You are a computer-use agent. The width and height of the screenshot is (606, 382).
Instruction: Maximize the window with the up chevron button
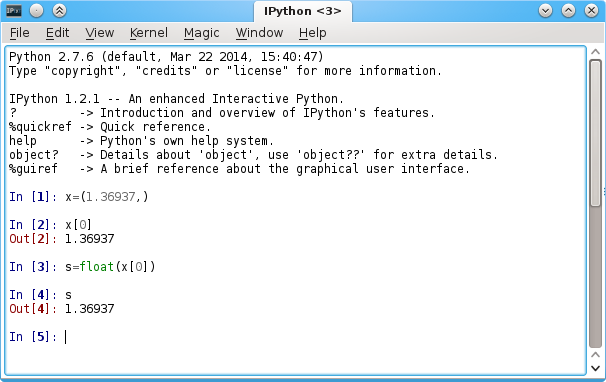[568, 11]
